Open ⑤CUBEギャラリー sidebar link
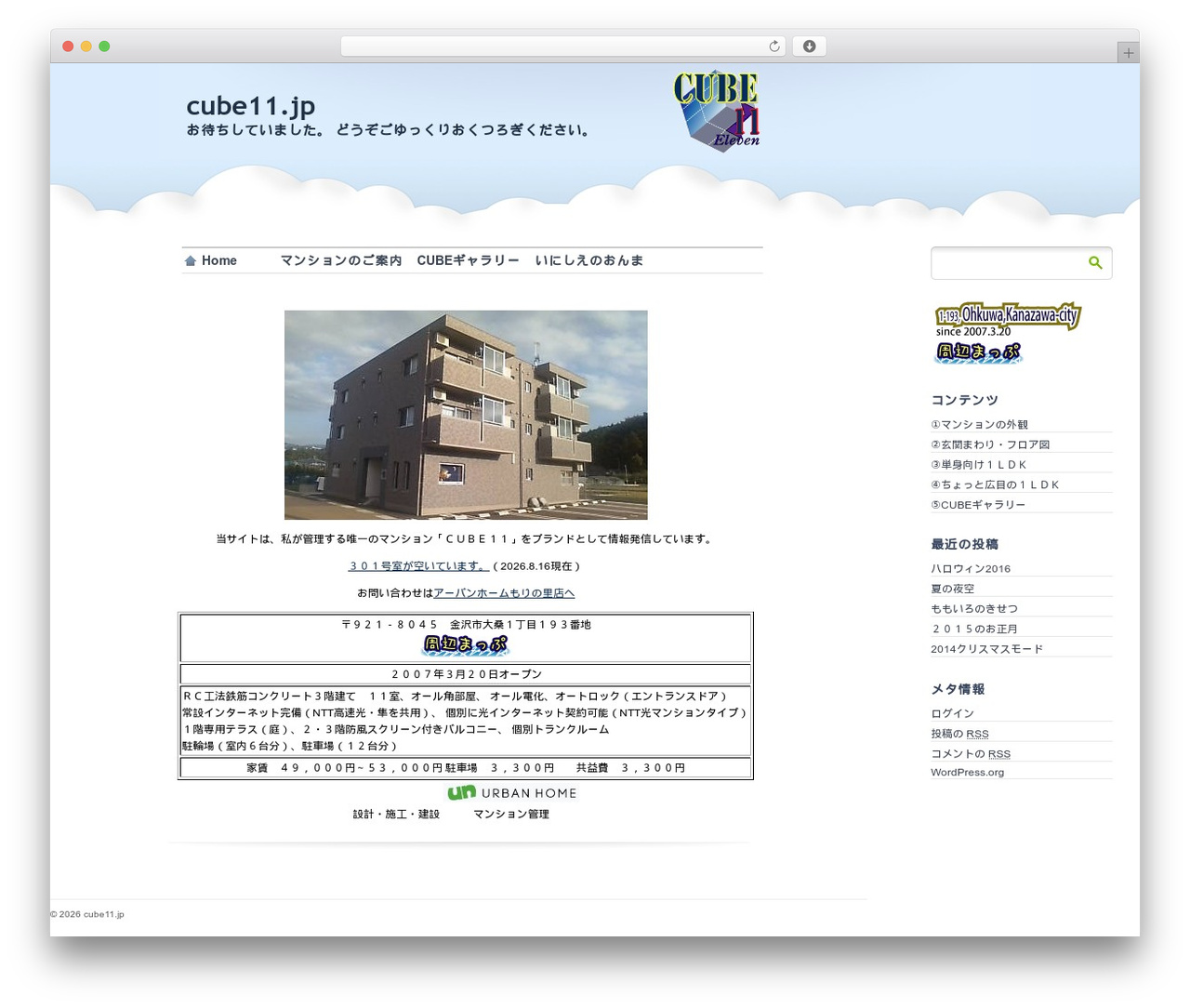Image resolution: width=1190 pixels, height=1008 pixels. click(978, 506)
